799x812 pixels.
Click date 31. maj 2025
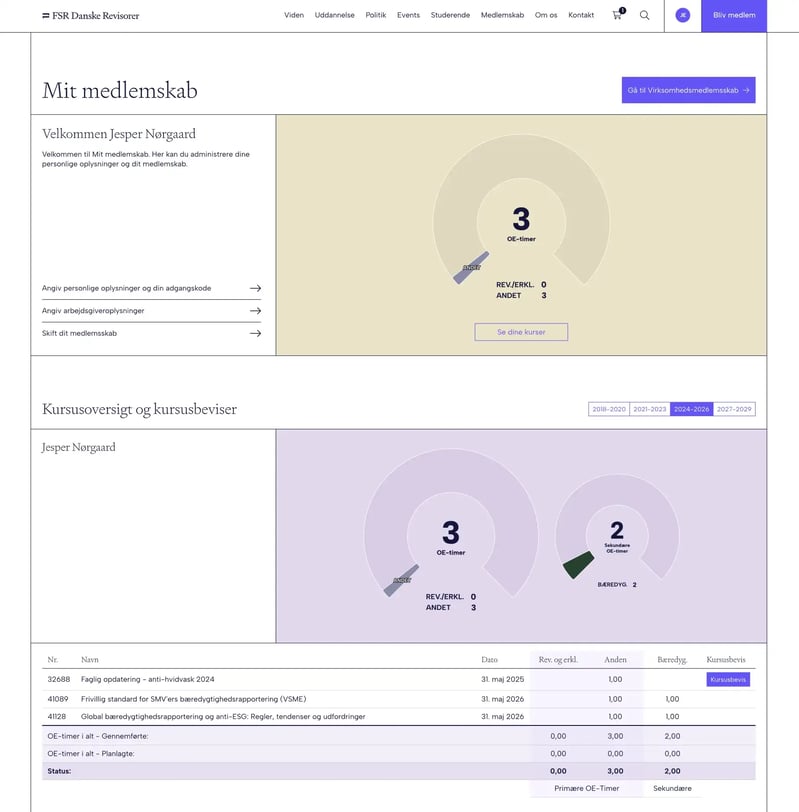pos(502,679)
